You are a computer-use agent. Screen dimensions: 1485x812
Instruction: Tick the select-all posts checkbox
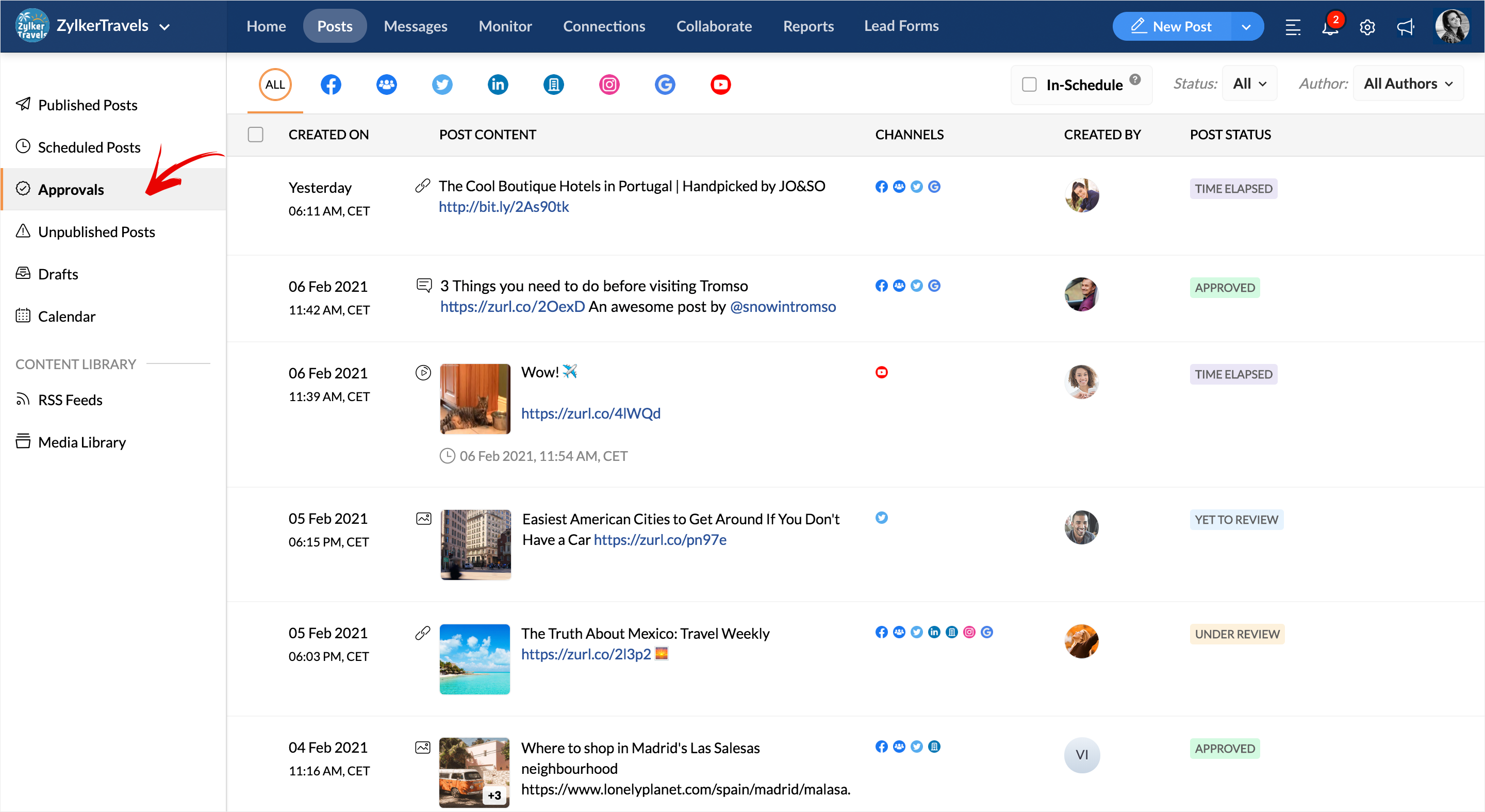(x=255, y=134)
